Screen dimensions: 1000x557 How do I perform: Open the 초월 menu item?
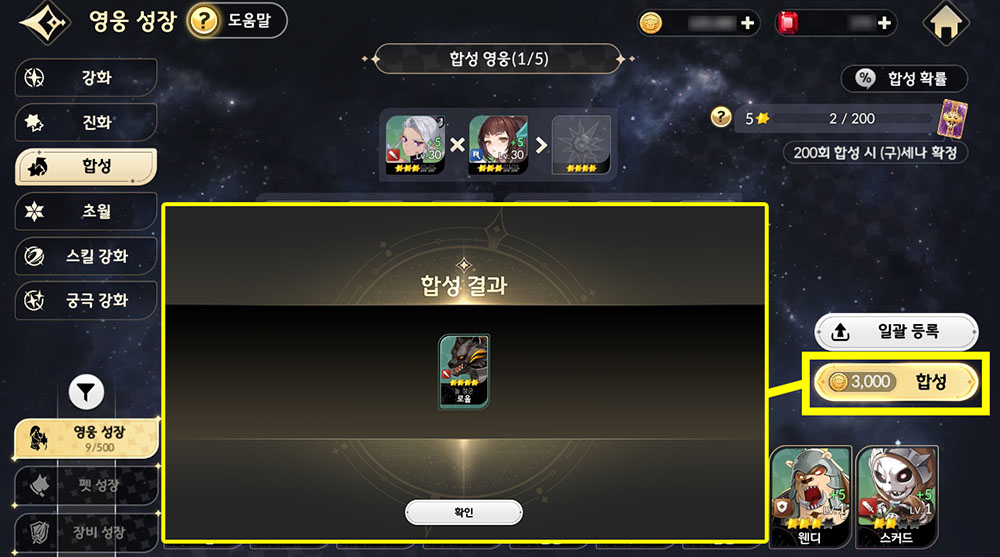tap(85, 211)
